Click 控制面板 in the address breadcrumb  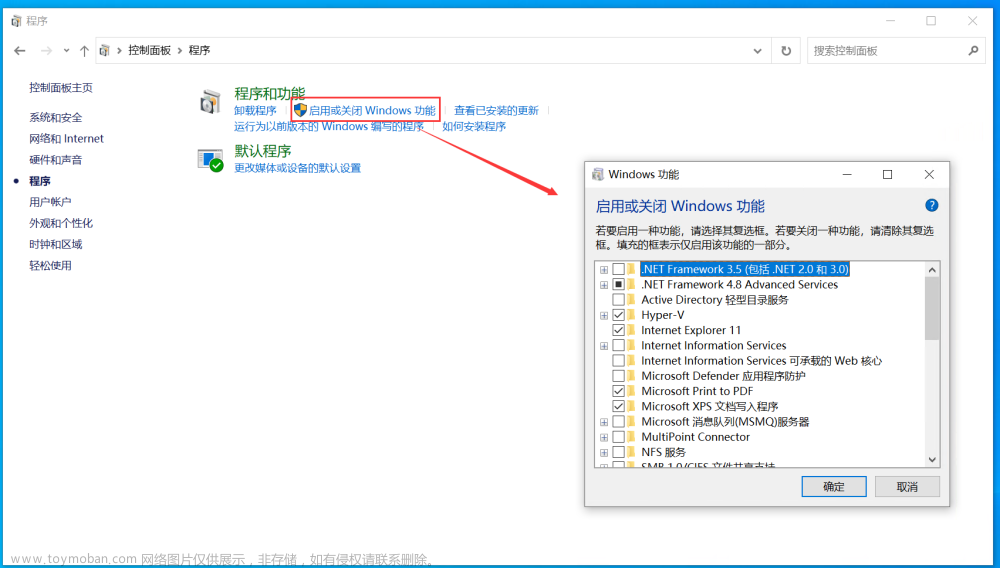click(x=149, y=50)
